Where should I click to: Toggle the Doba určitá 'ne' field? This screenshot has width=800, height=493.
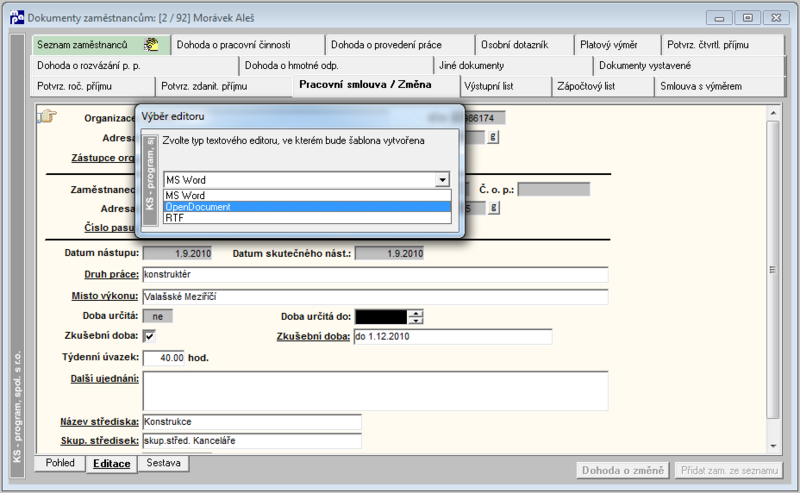click(158, 316)
